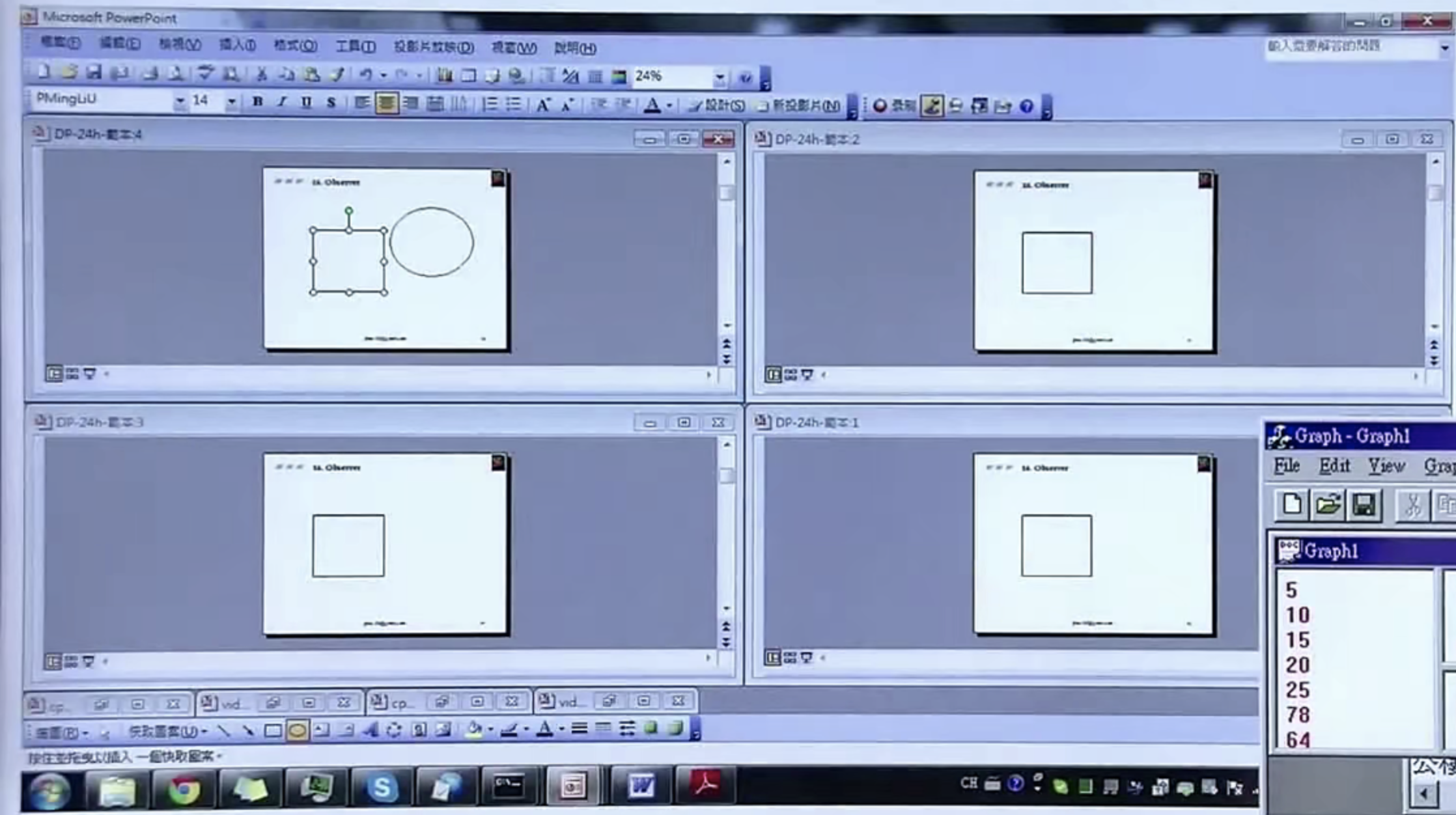Save the presentation with the floppy disk icon
Viewport: 1456px width, 815px height.
94,73
